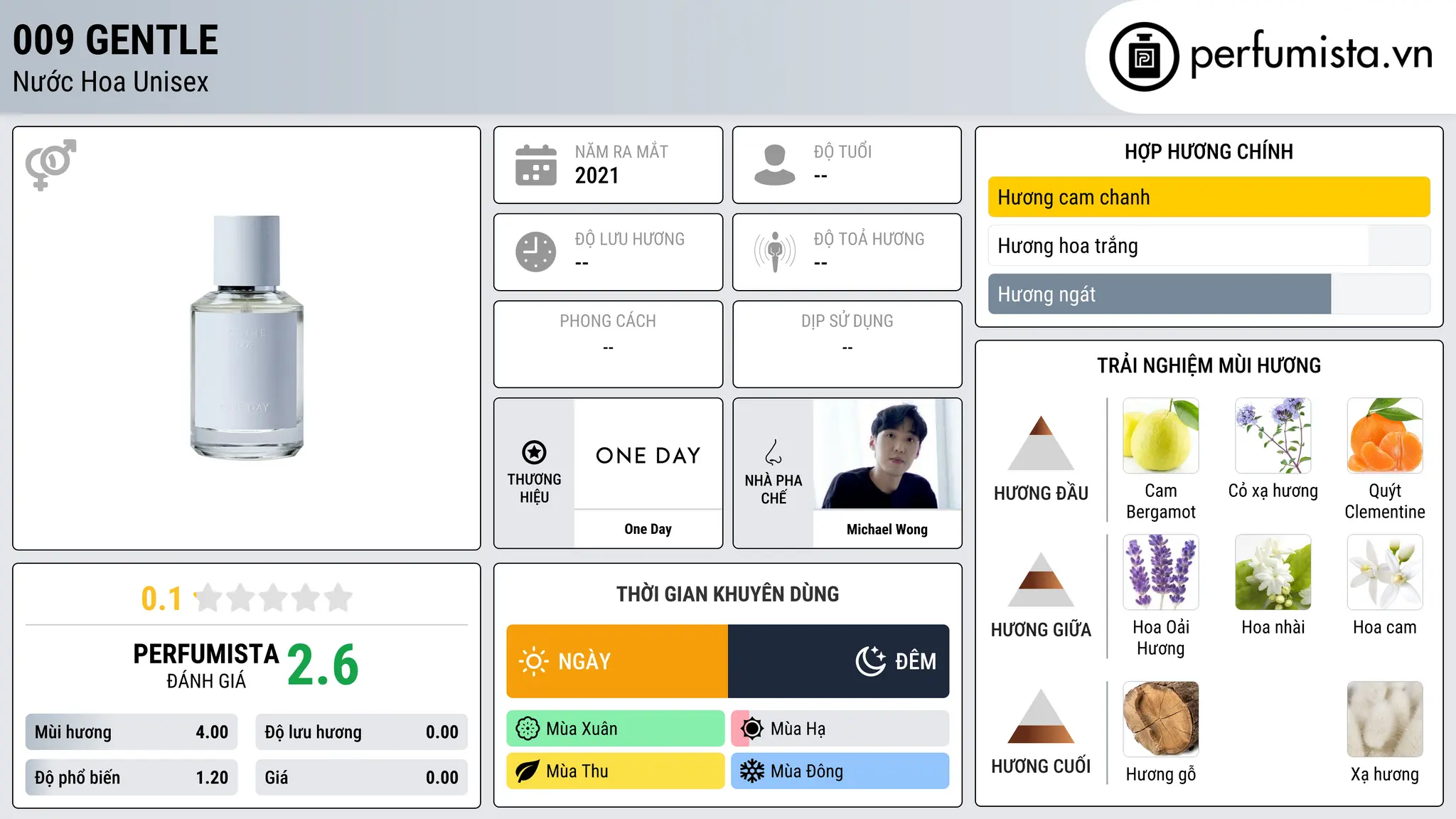The image size is (1456, 819).
Task: Click the perfumista.vn bottle logo icon
Action: [x=1144, y=57]
